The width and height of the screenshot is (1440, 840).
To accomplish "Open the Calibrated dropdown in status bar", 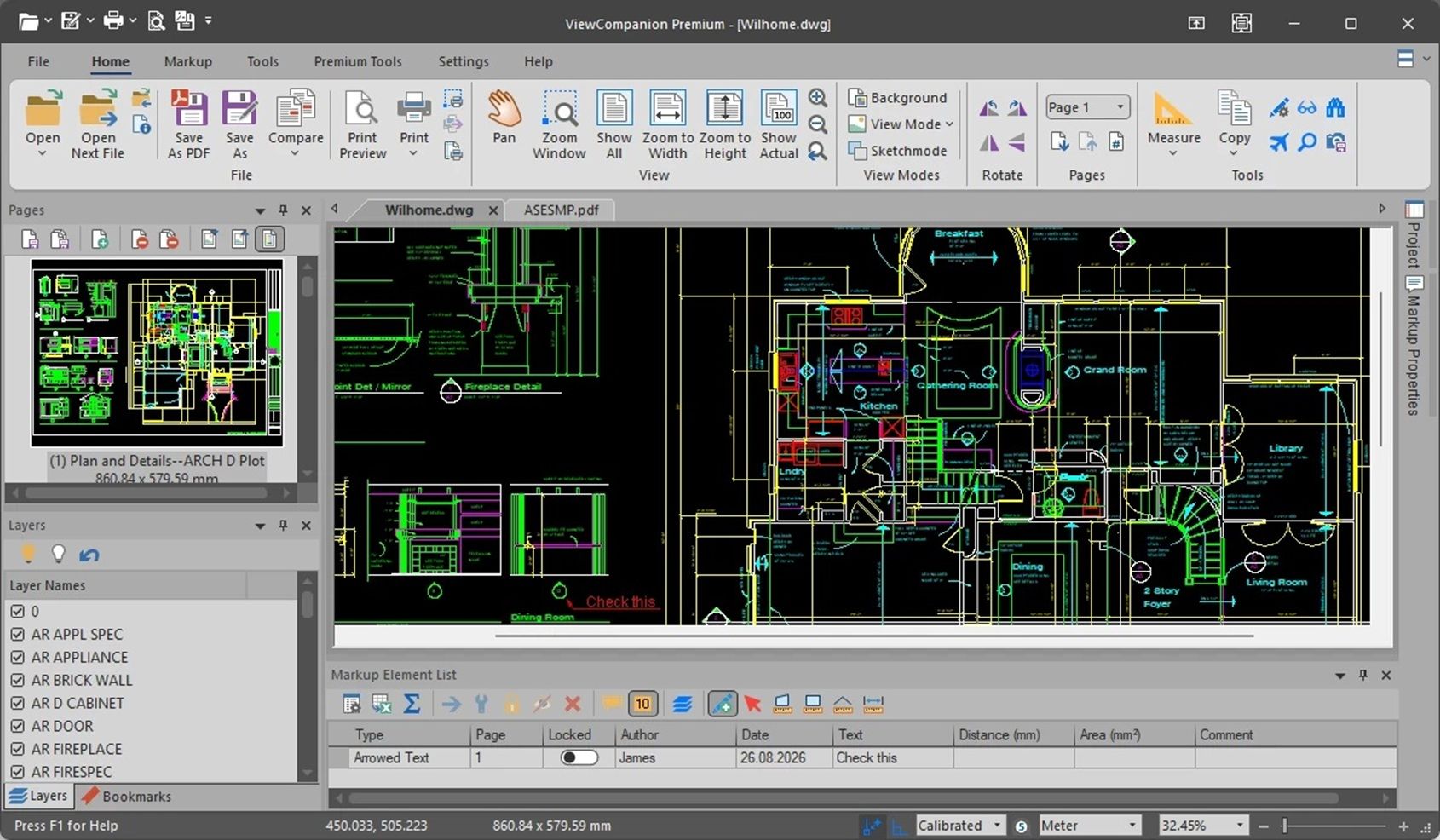I will click(x=996, y=825).
